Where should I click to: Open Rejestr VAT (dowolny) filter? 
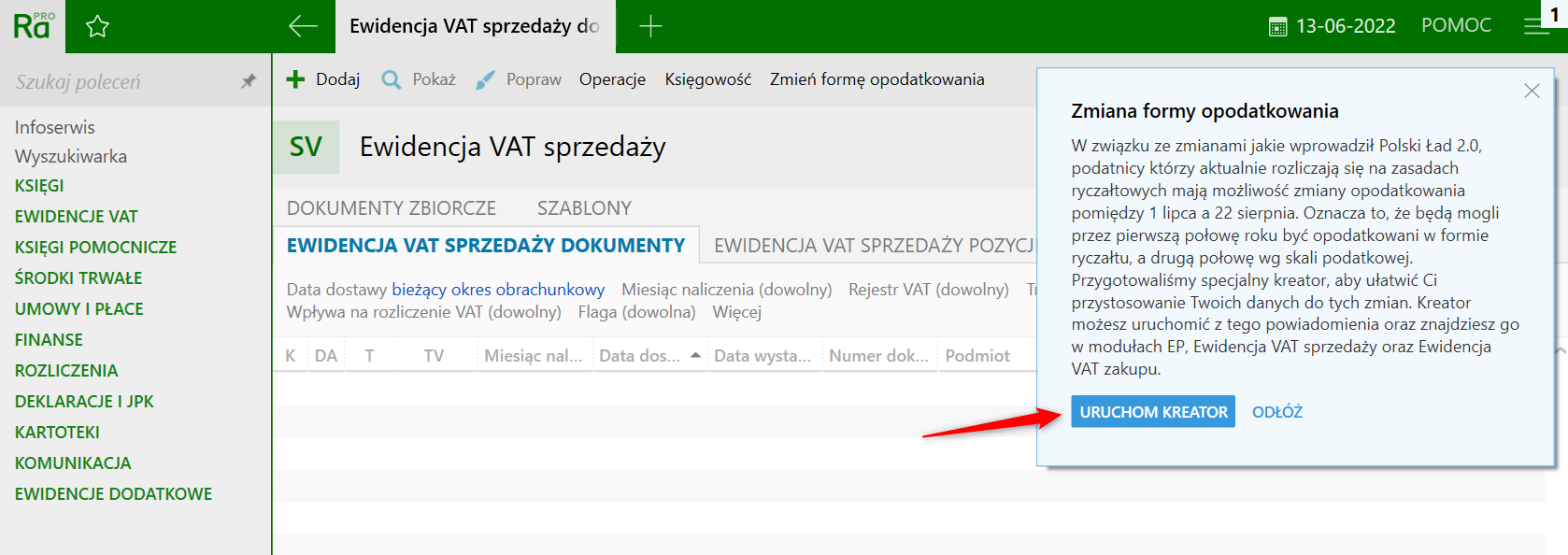pos(928,290)
